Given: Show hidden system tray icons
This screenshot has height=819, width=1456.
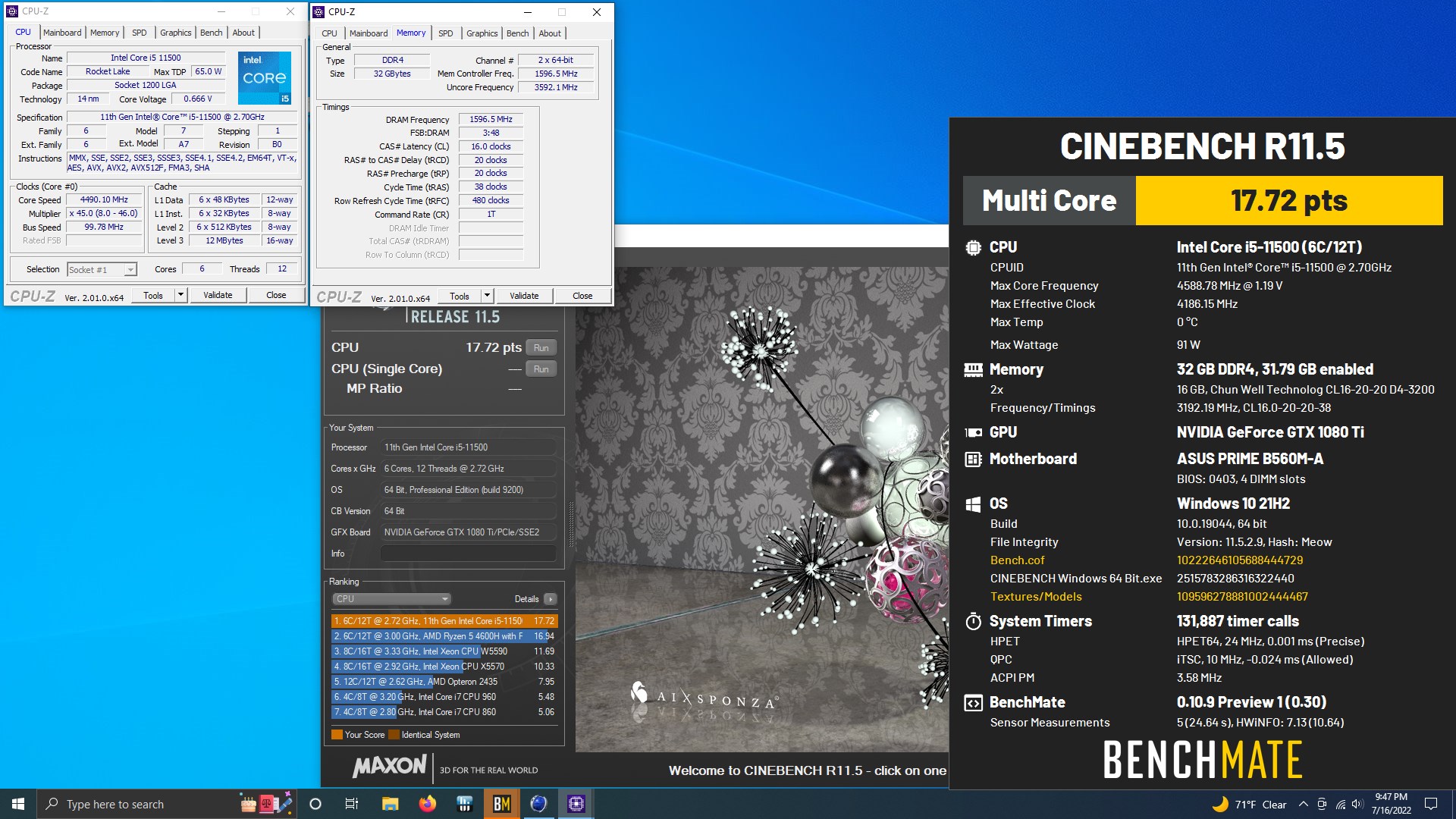Looking at the screenshot, I should (x=1303, y=804).
